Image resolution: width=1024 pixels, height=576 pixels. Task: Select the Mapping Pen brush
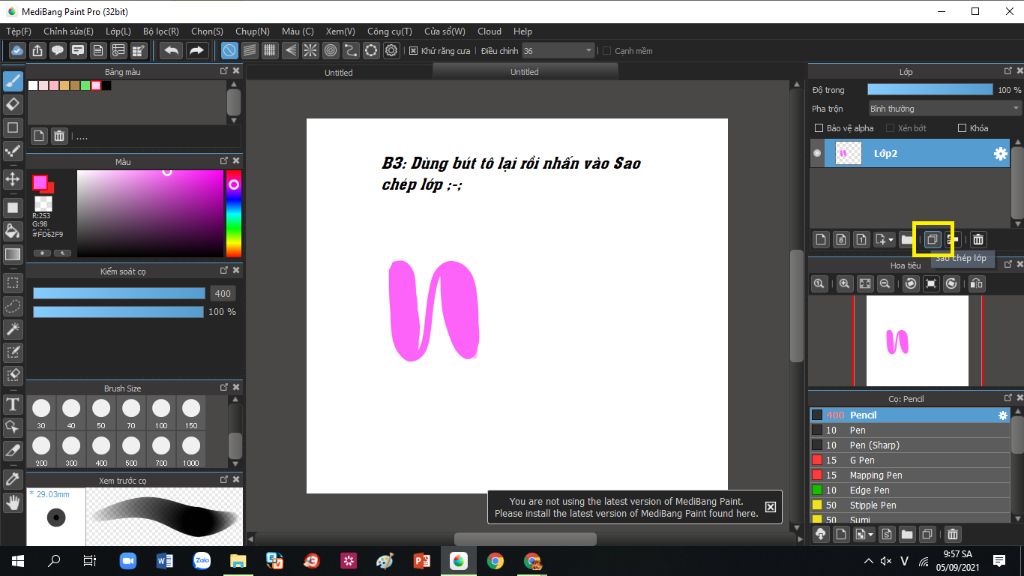coord(910,475)
